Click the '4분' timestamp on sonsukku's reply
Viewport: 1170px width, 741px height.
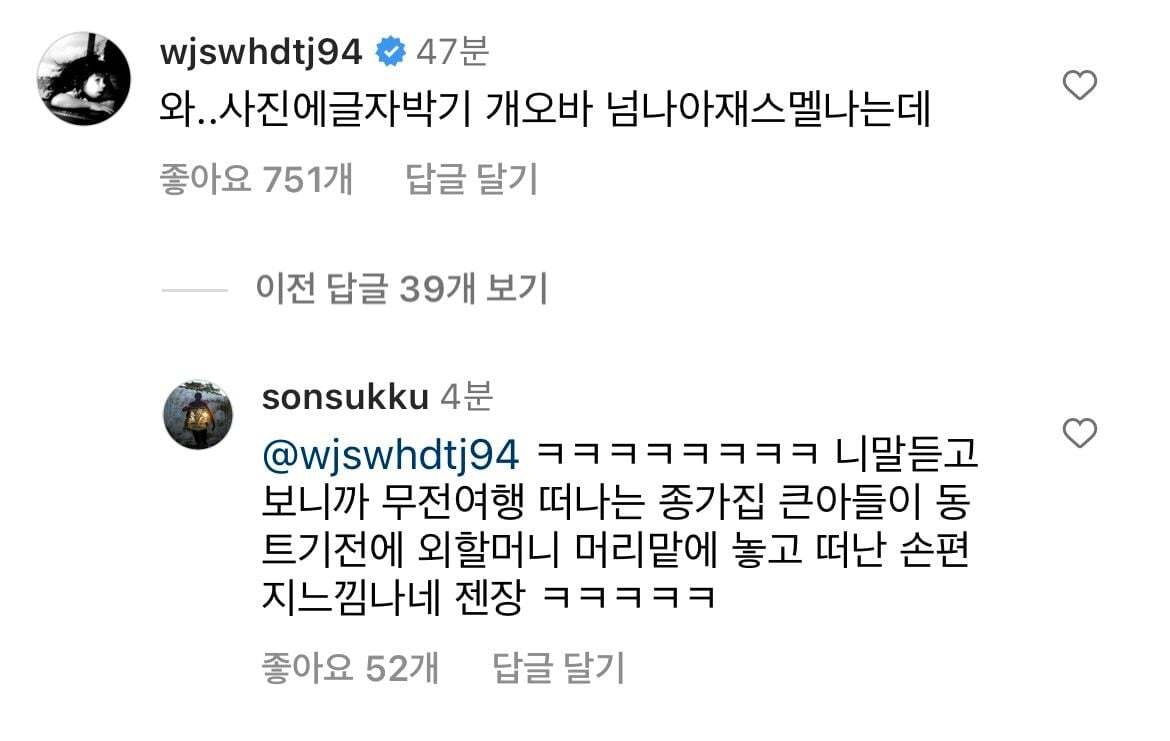466,397
